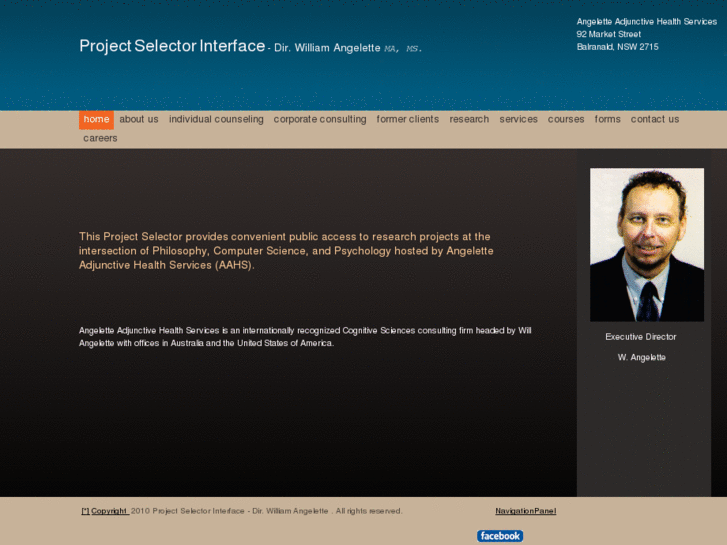Viewport: 727px width, 545px height.
Task: Select the 'W. Angelette' caption text
Action: (x=641, y=358)
